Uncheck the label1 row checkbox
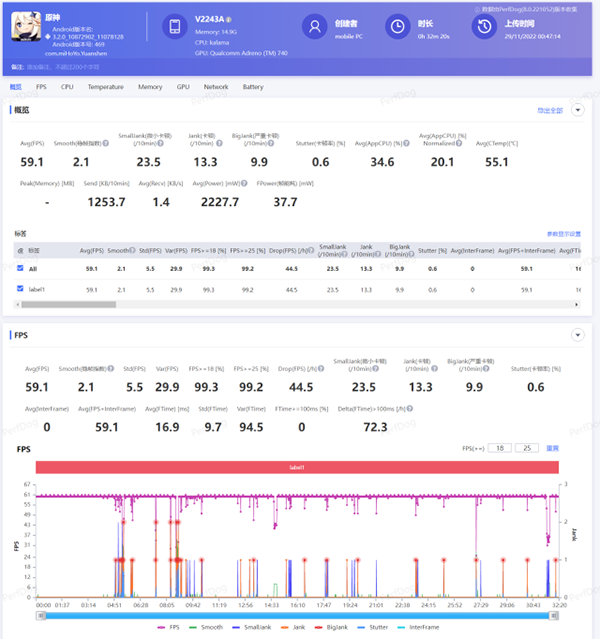 pos(20,289)
